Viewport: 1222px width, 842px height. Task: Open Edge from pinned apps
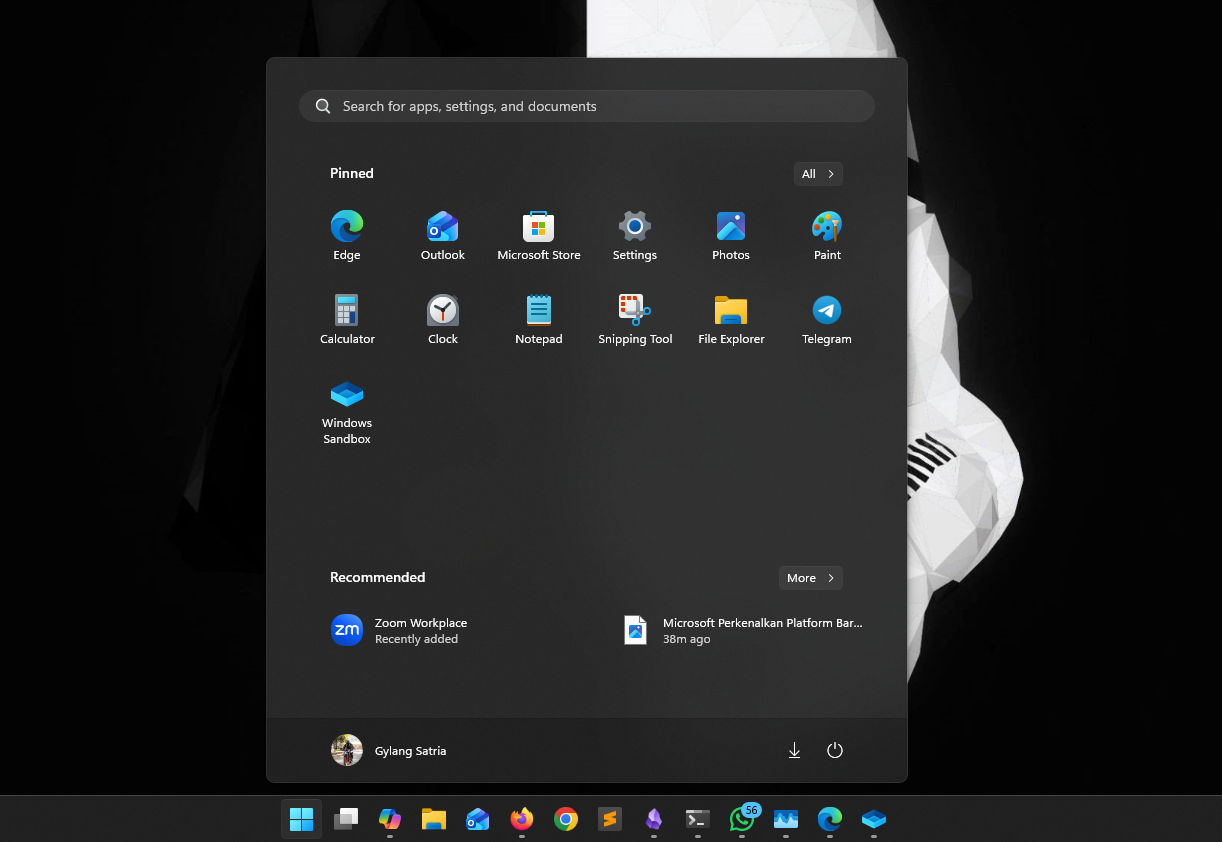pyautogui.click(x=347, y=235)
